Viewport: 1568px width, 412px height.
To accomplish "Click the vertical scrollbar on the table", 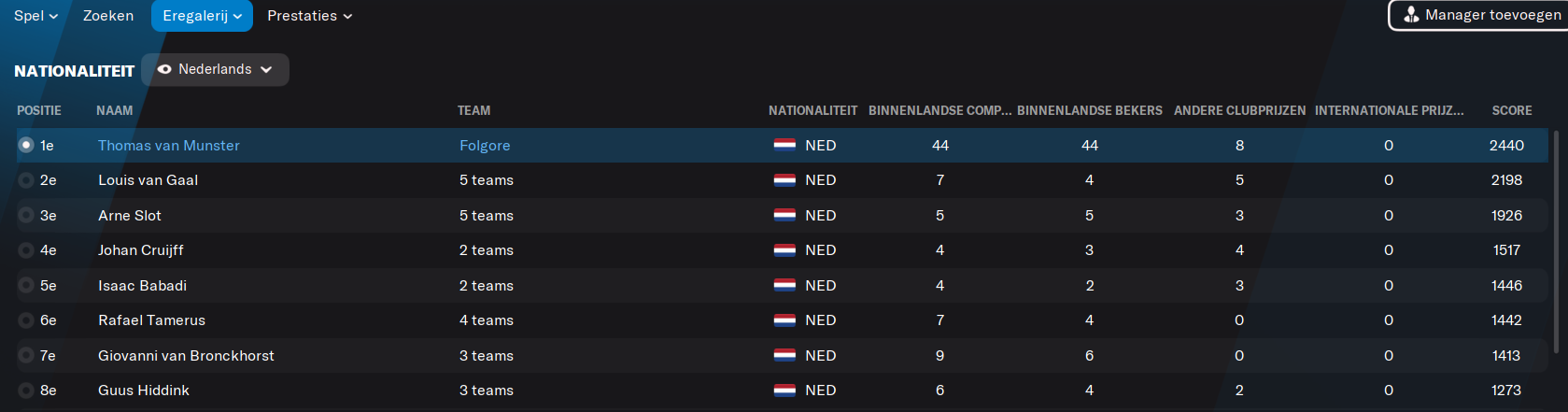I will click(1556, 241).
